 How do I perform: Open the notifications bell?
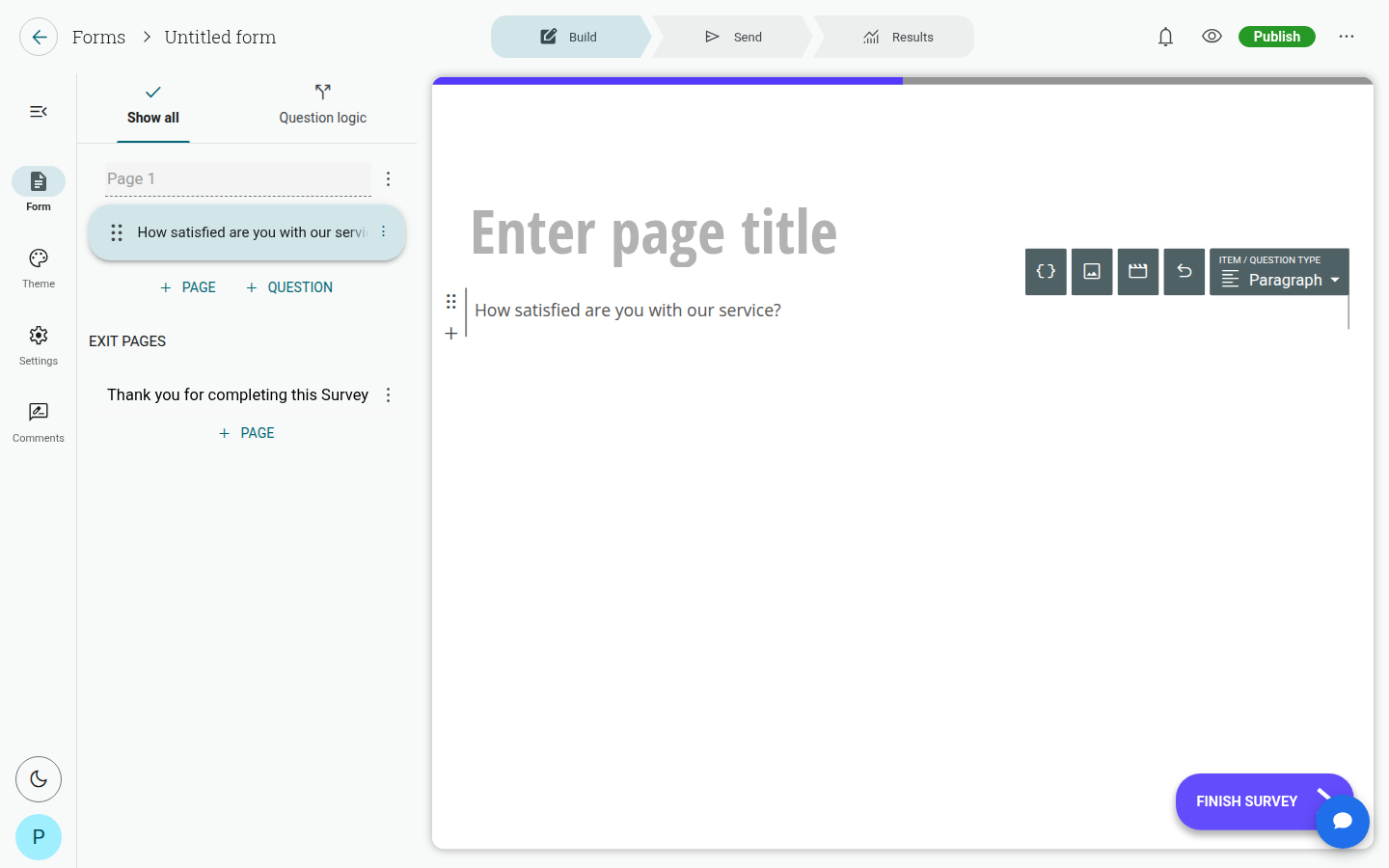tap(1165, 37)
